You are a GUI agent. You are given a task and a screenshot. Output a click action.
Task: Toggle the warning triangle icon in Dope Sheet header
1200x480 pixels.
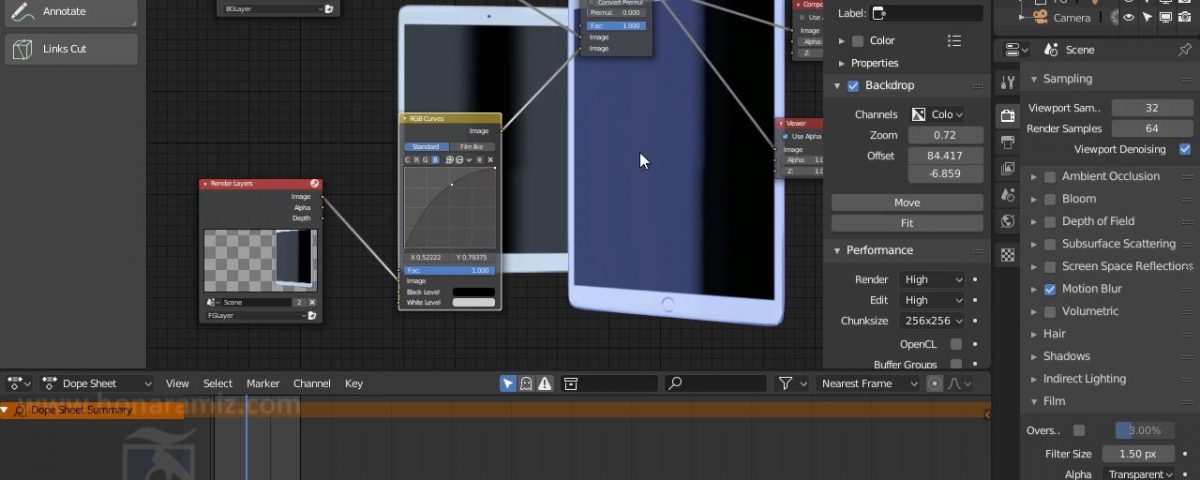(x=544, y=383)
